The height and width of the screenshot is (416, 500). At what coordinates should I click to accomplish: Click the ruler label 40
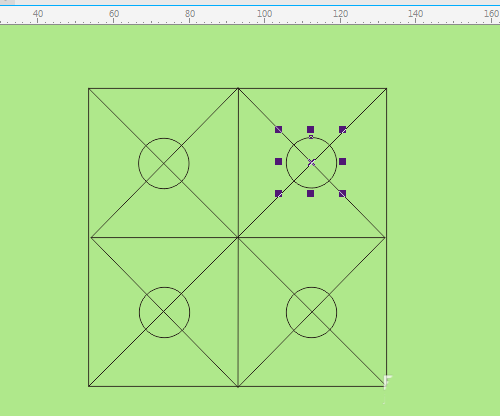[38, 14]
